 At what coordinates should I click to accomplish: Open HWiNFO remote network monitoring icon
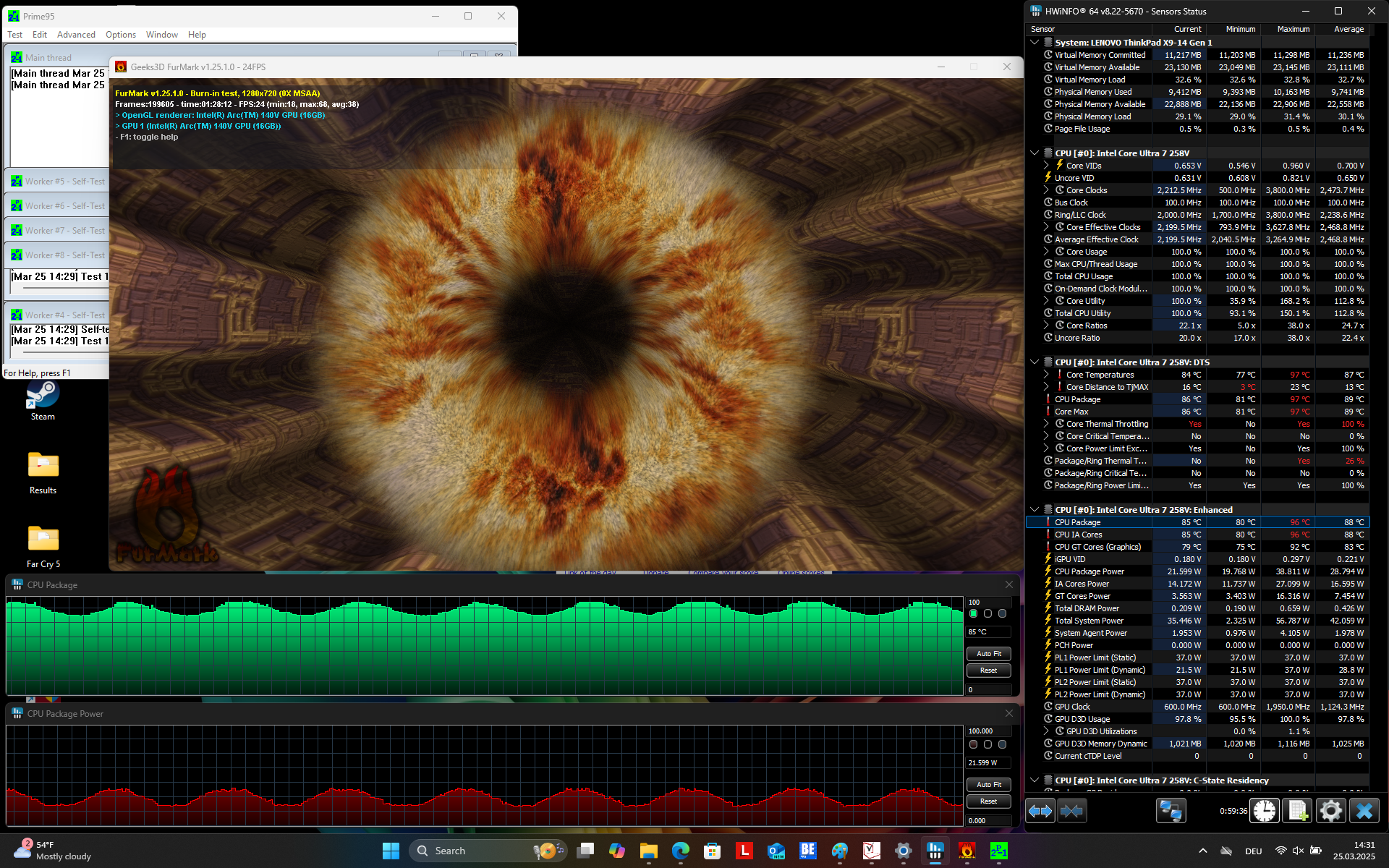pyautogui.click(x=1171, y=811)
